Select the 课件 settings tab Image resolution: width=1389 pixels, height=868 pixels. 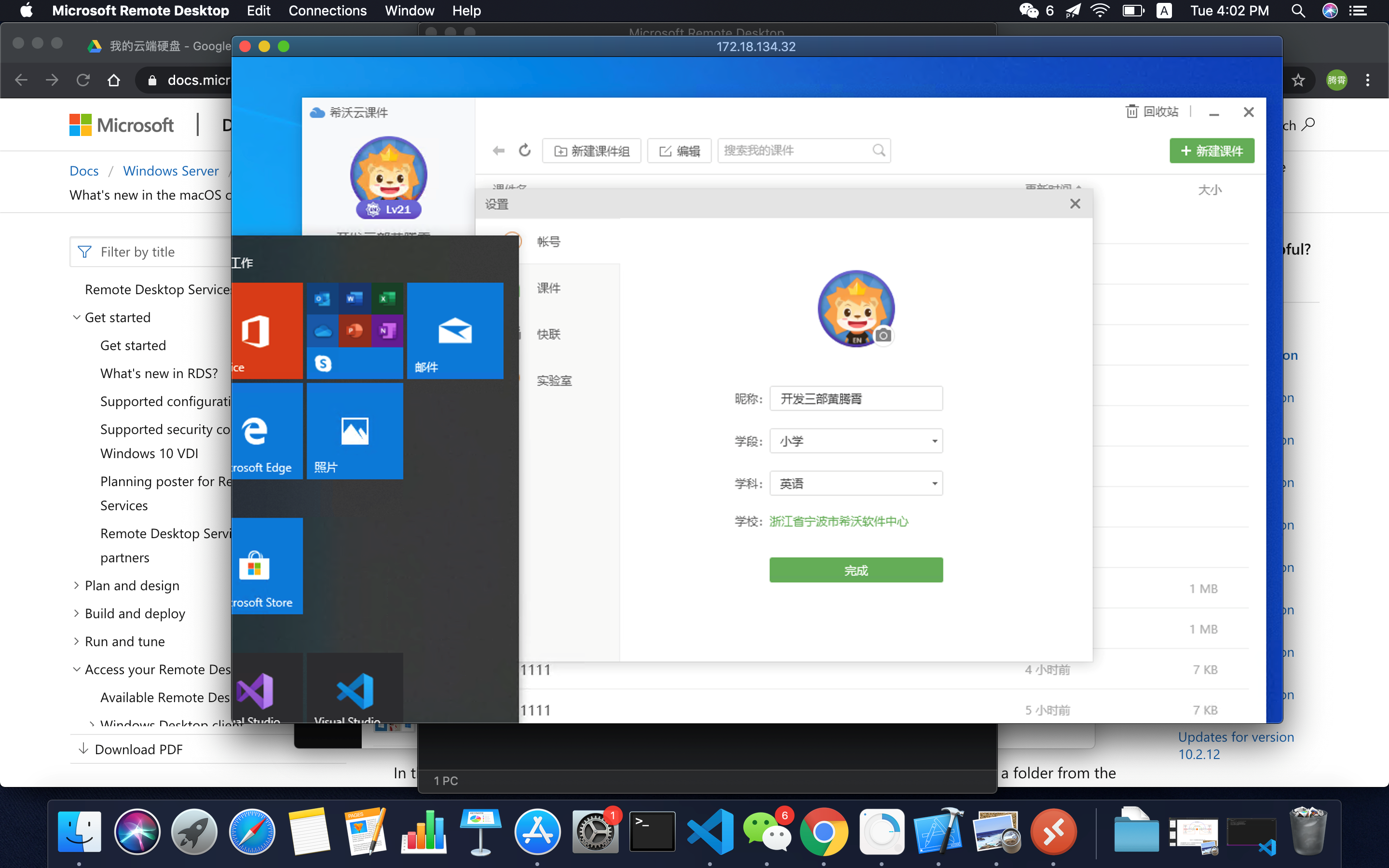click(548, 287)
